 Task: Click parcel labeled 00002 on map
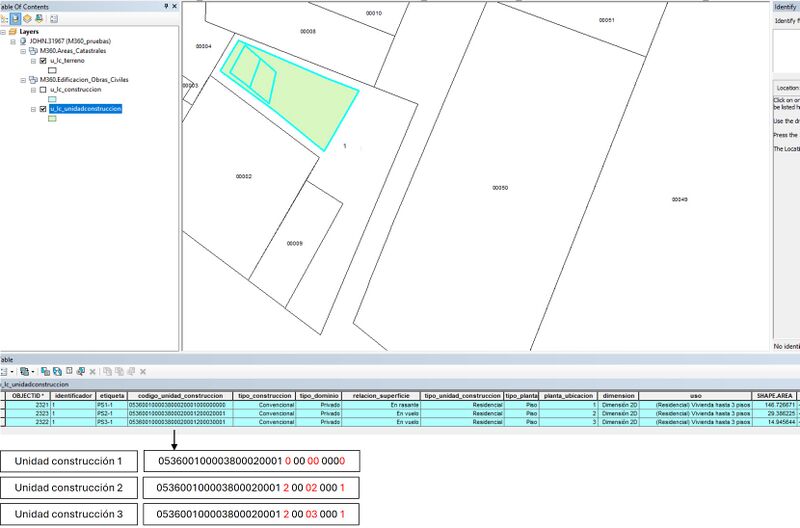click(x=244, y=177)
